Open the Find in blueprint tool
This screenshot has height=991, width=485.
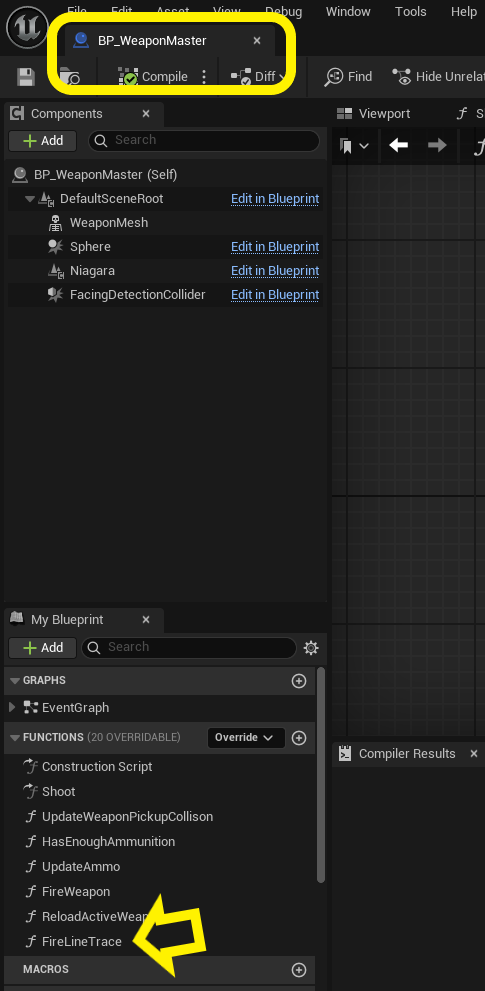tap(348, 77)
